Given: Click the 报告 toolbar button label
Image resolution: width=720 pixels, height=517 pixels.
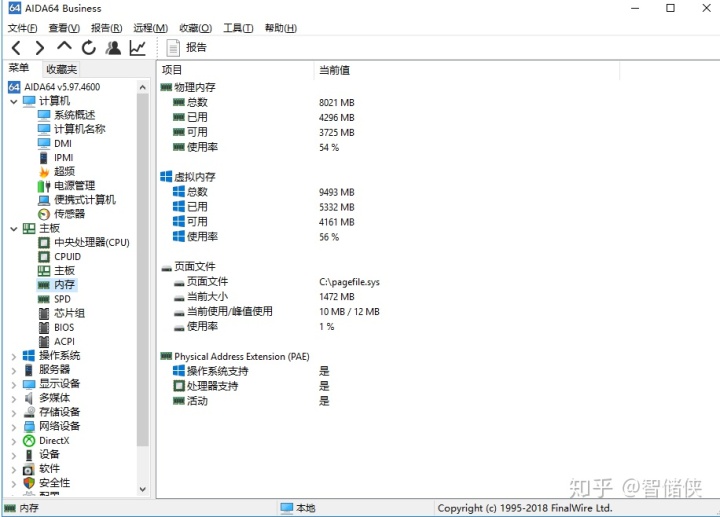Looking at the screenshot, I should tap(196, 47).
